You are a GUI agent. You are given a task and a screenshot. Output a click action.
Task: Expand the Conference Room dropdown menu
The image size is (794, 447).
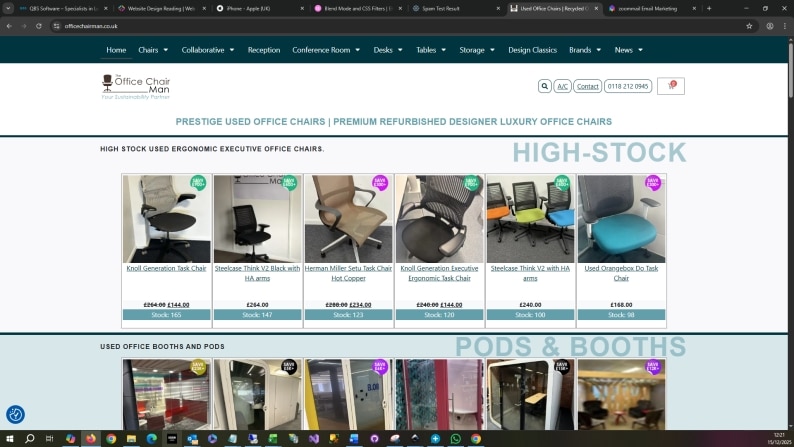326,50
